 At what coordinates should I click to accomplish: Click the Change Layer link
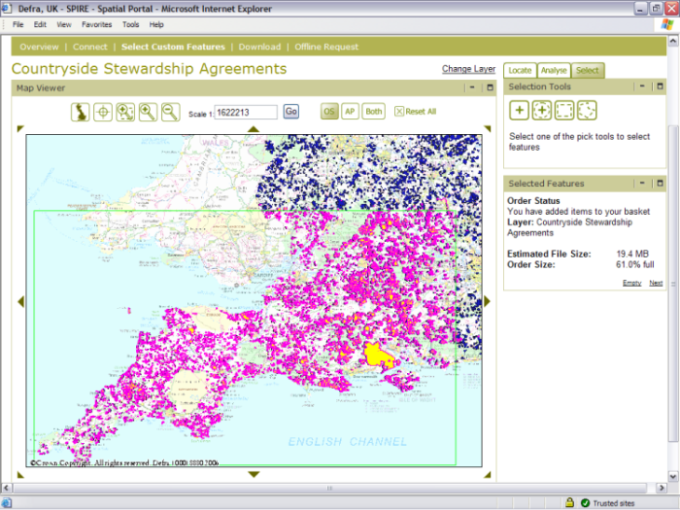point(468,69)
